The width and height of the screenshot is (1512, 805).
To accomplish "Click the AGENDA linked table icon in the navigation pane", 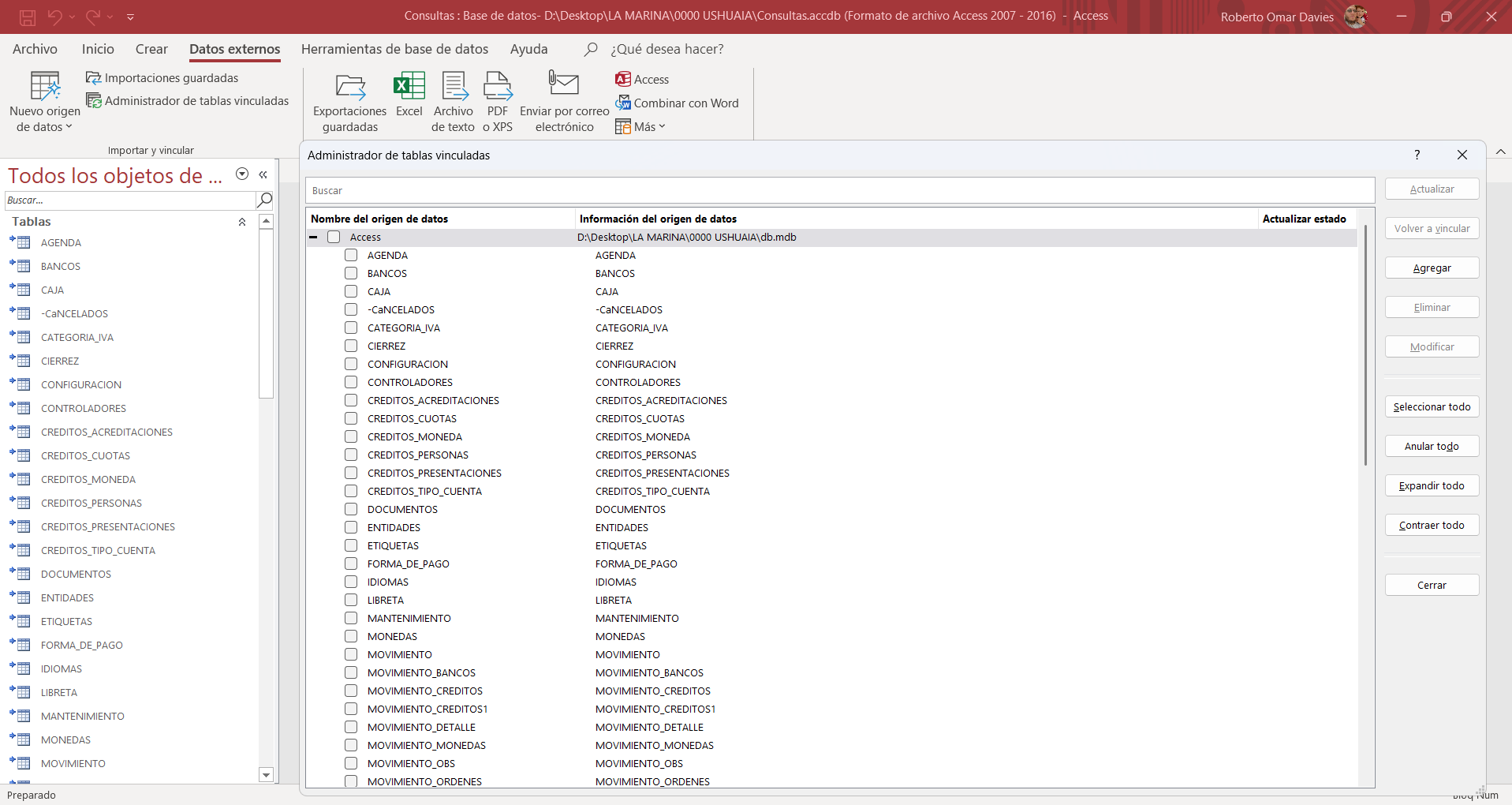I will [20, 242].
